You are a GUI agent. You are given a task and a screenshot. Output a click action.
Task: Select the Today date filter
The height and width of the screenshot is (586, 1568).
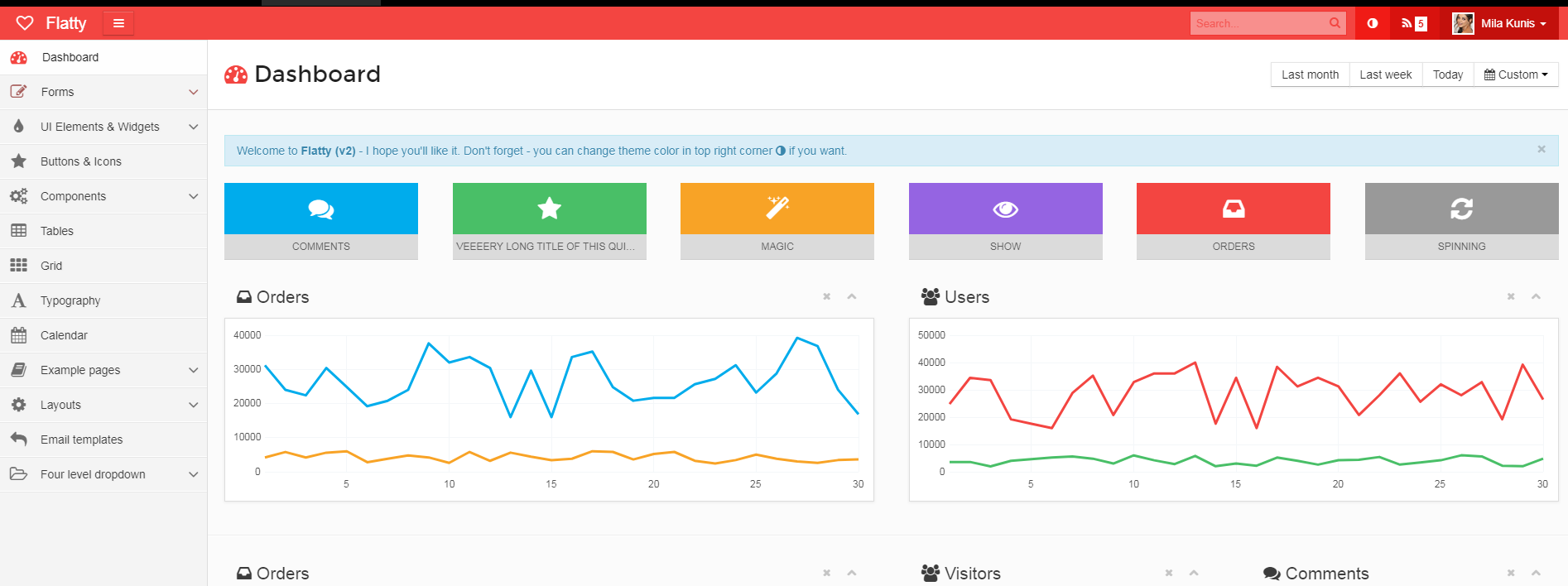point(1447,74)
